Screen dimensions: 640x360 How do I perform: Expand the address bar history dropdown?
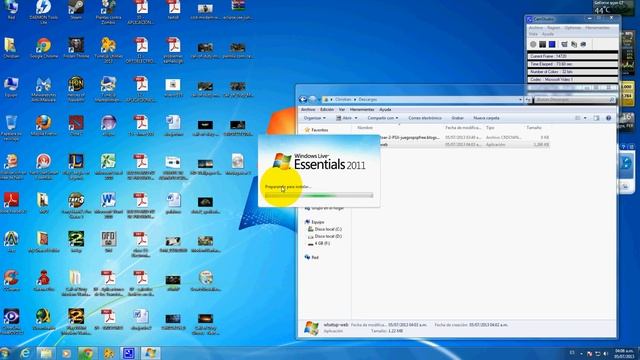pos(520,99)
